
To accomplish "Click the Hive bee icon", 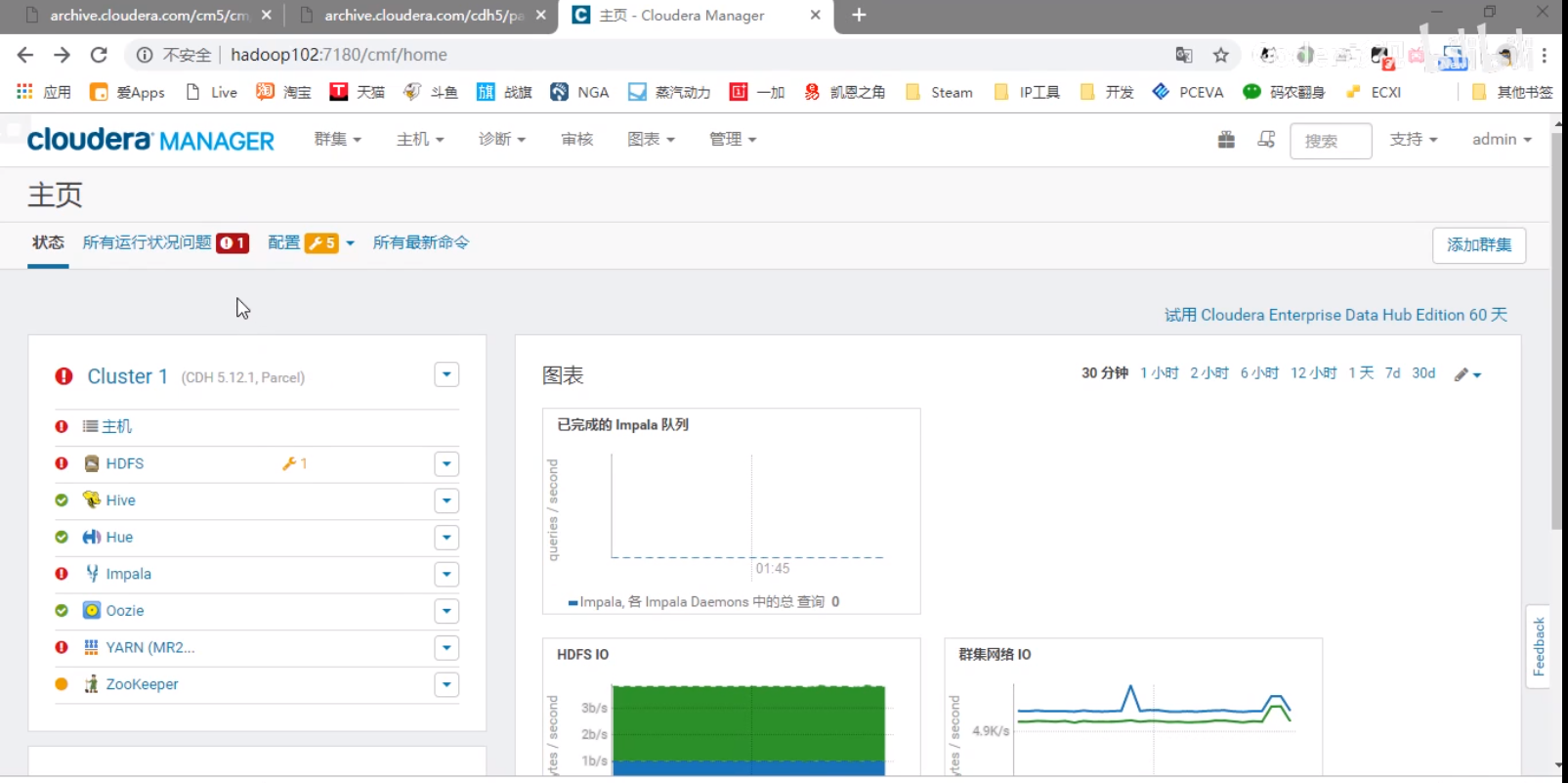I will (x=92, y=500).
